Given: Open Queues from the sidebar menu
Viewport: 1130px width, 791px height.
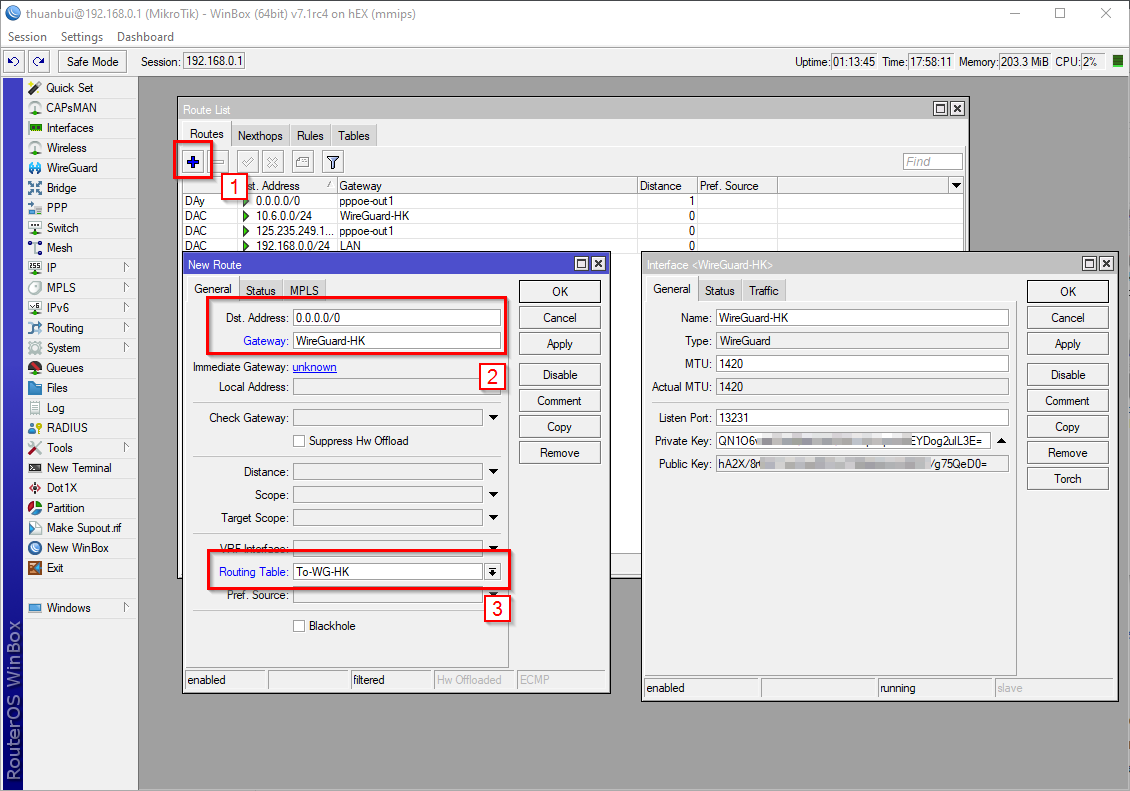Looking at the screenshot, I should 65,368.
